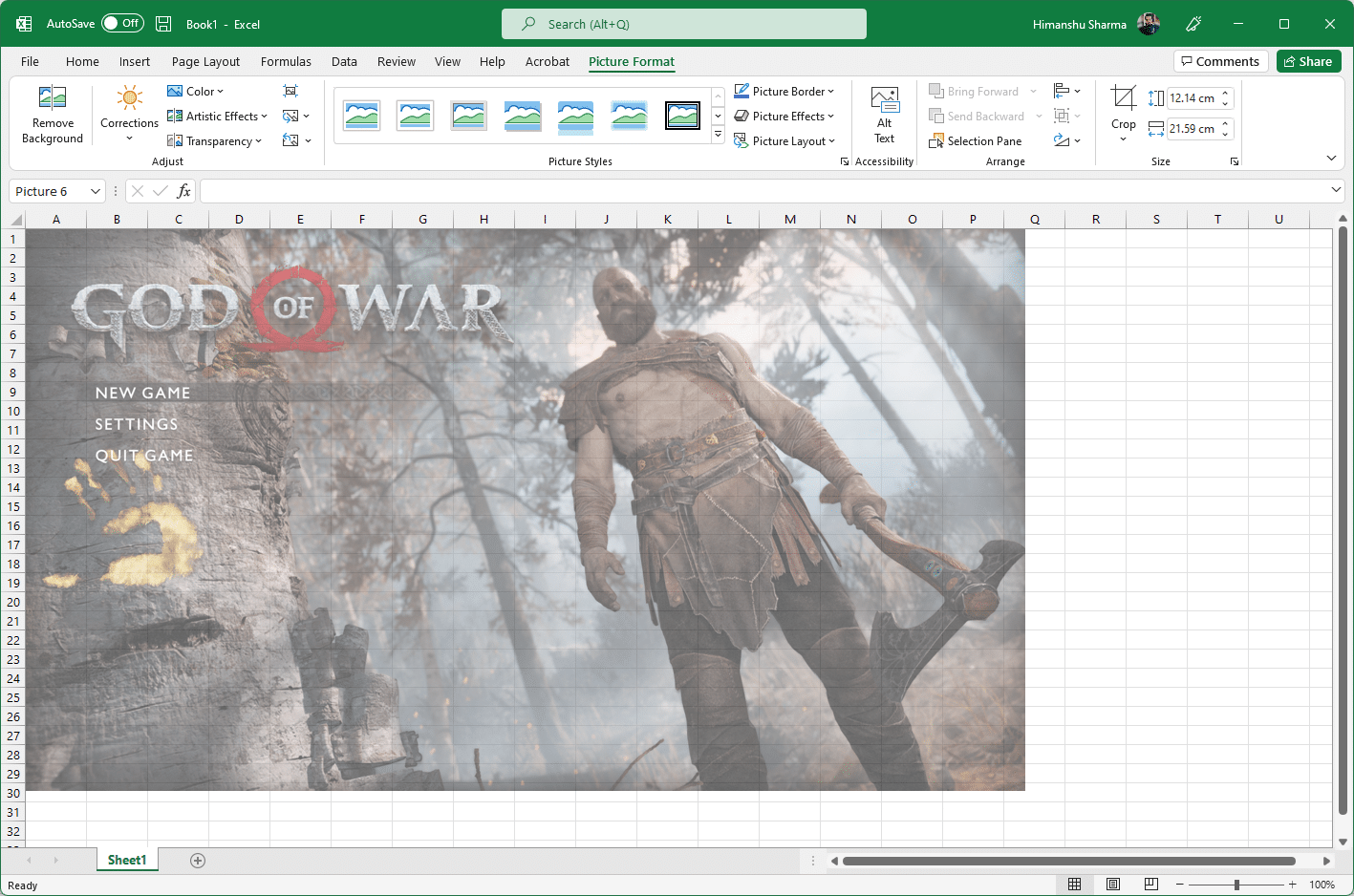Add a new sheet with plus icon
The height and width of the screenshot is (896, 1354).
pyautogui.click(x=198, y=861)
